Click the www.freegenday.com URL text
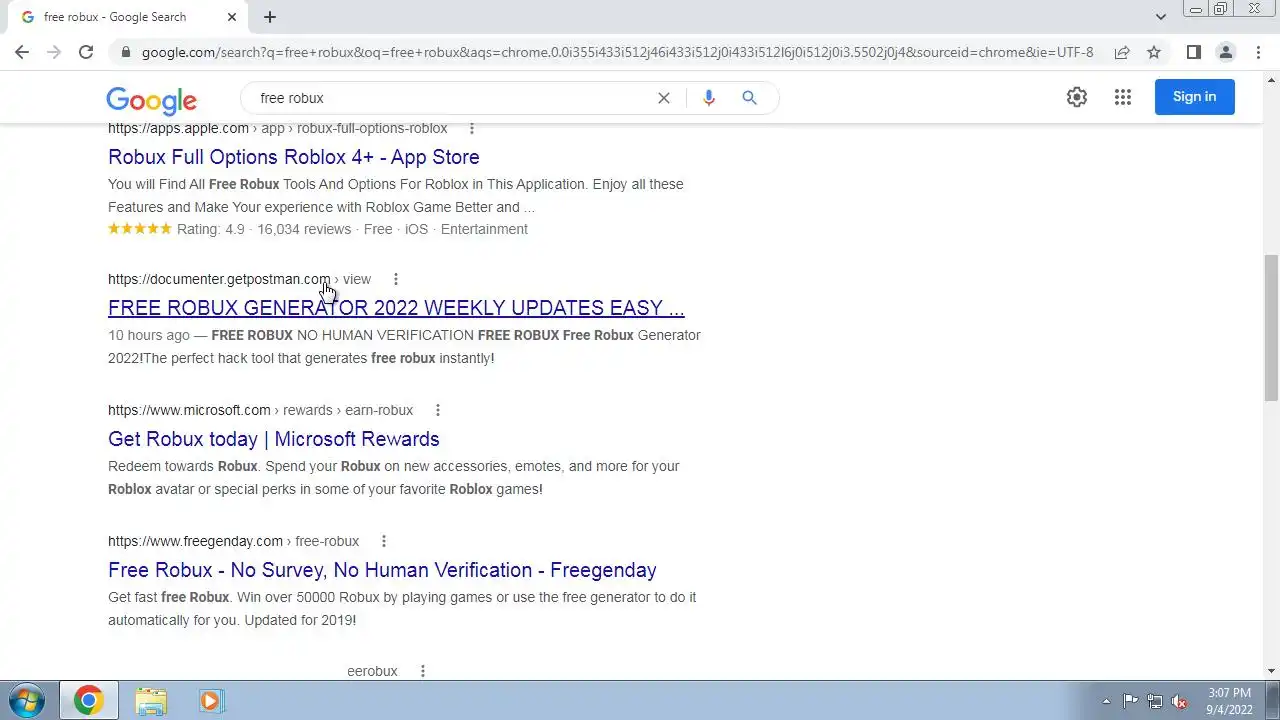This screenshot has width=1280, height=720. click(x=233, y=541)
